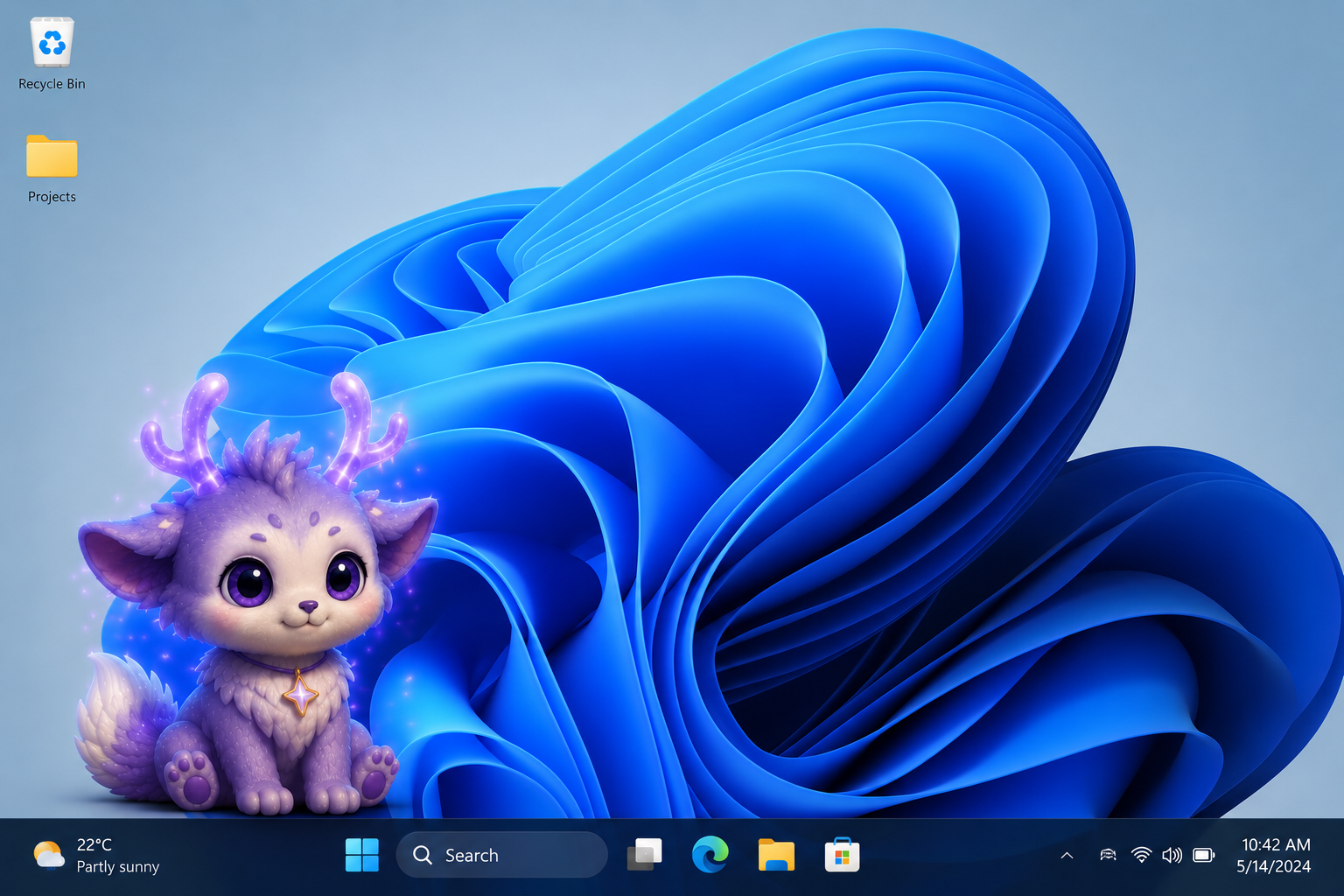
Task: Click the Partly sunny weather icon
Action: [49, 855]
